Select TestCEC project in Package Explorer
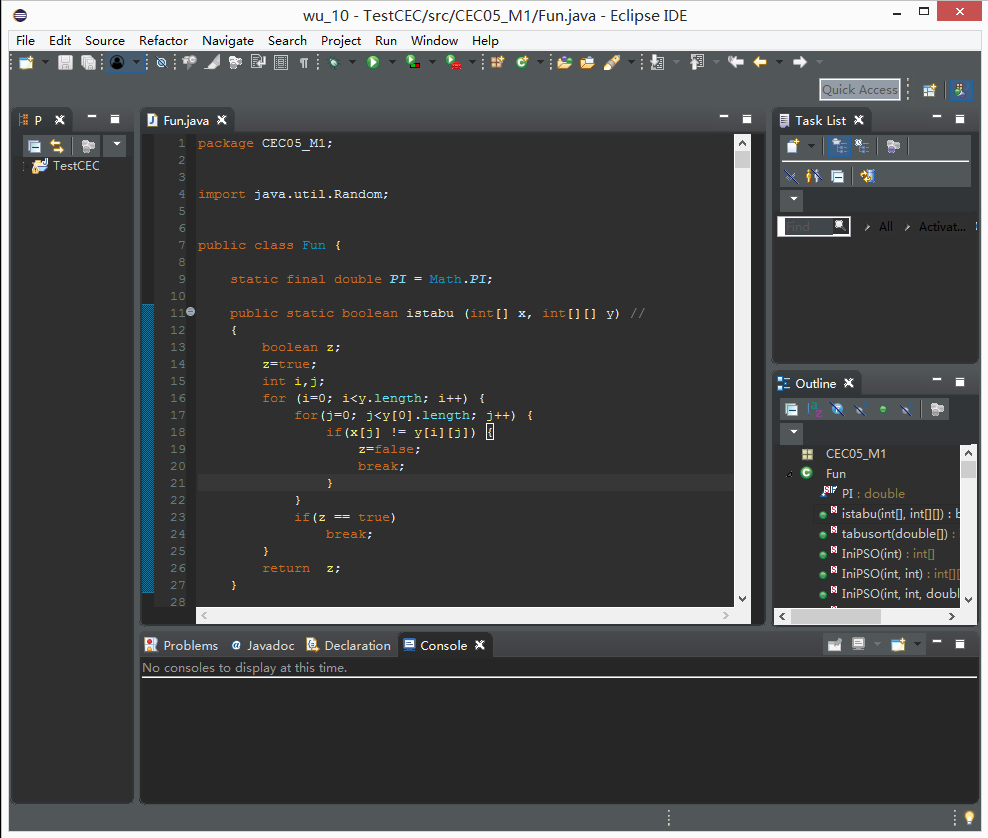Image resolution: width=988 pixels, height=838 pixels. point(76,166)
